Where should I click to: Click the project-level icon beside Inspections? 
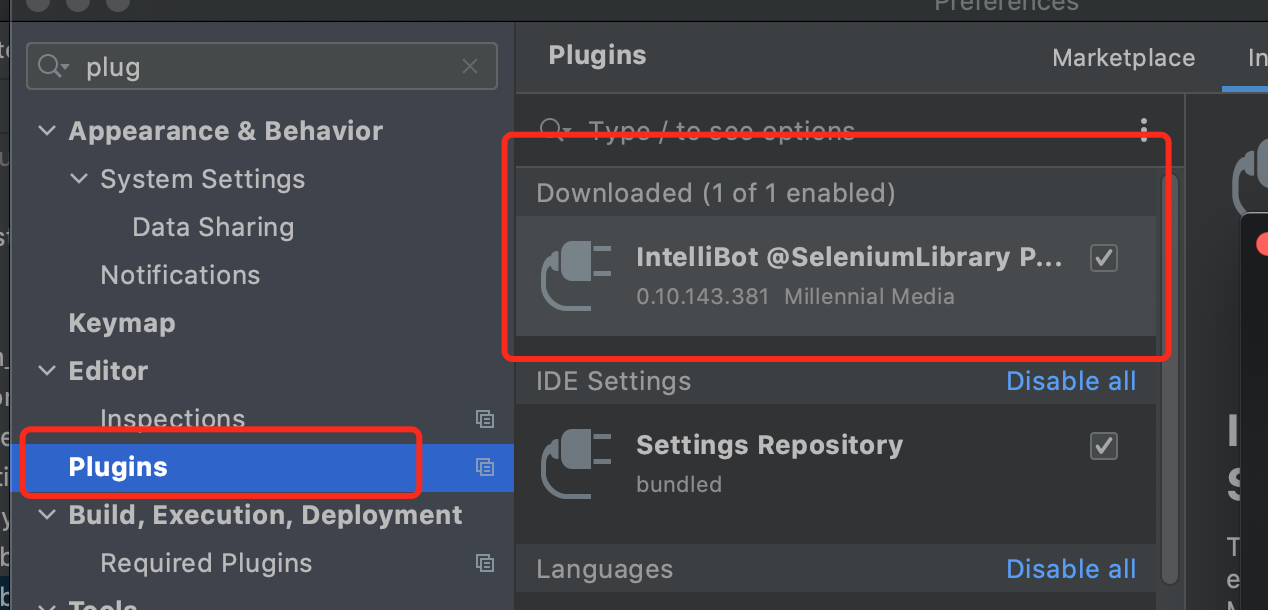[x=485, y=419]
